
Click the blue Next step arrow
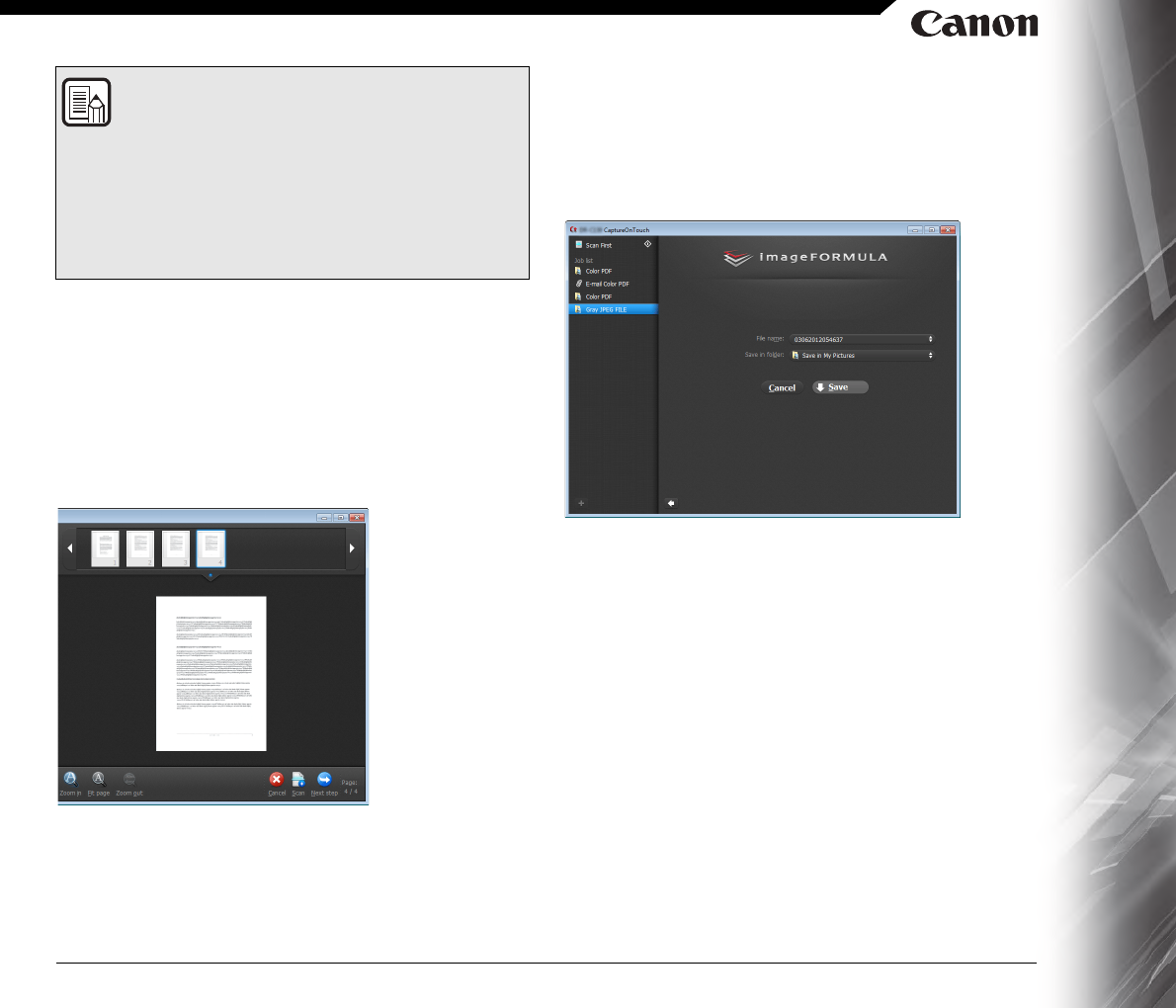(x=324, y=780)
